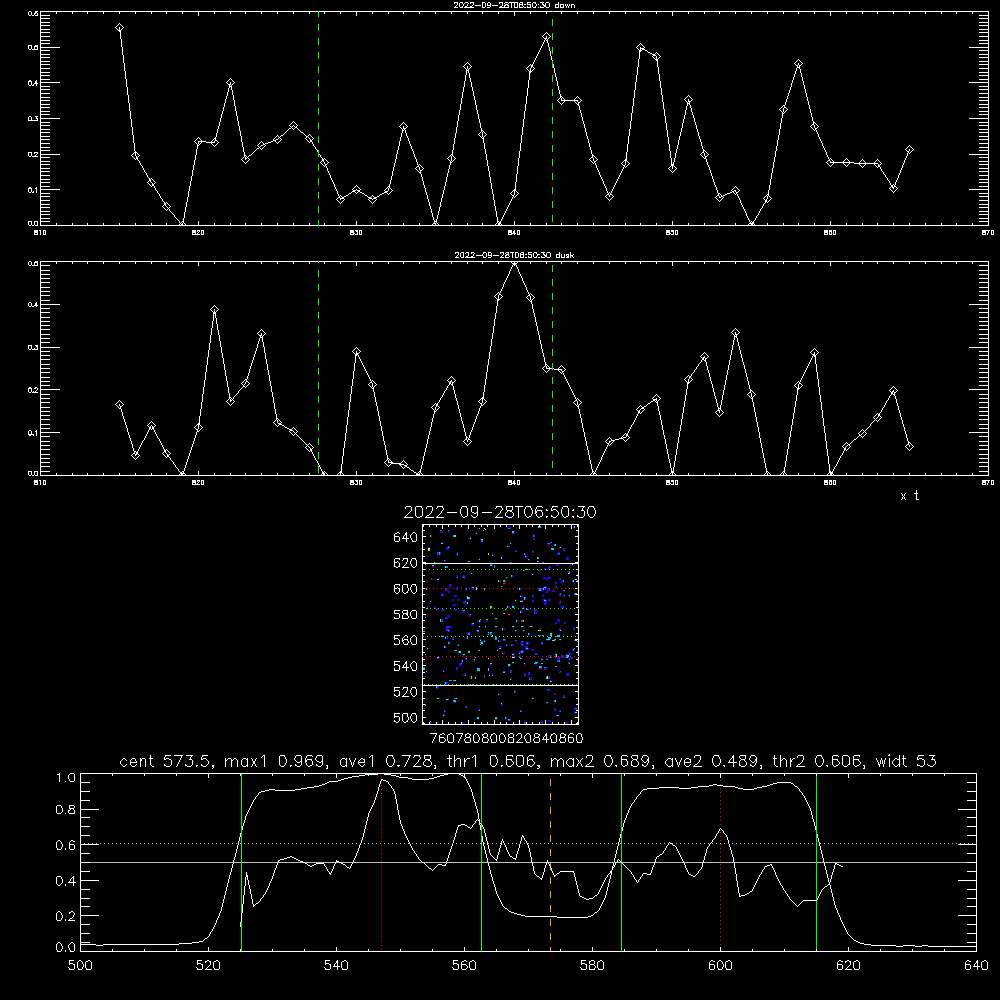Viewport: 1000px width, 1000px height.
Task: Click the white line at 620 in scatter image
Action: tap(501, 563)
